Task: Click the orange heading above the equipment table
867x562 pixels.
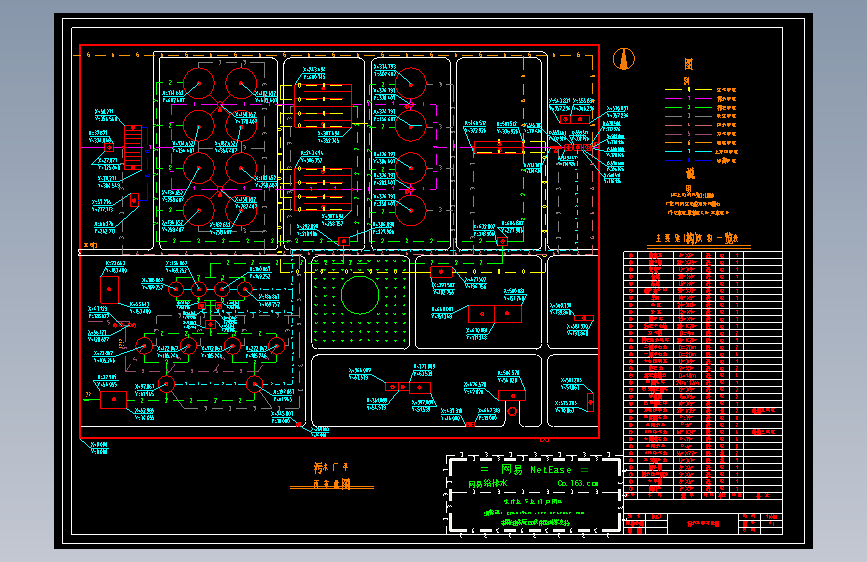Action: click(x=696, y=238)
